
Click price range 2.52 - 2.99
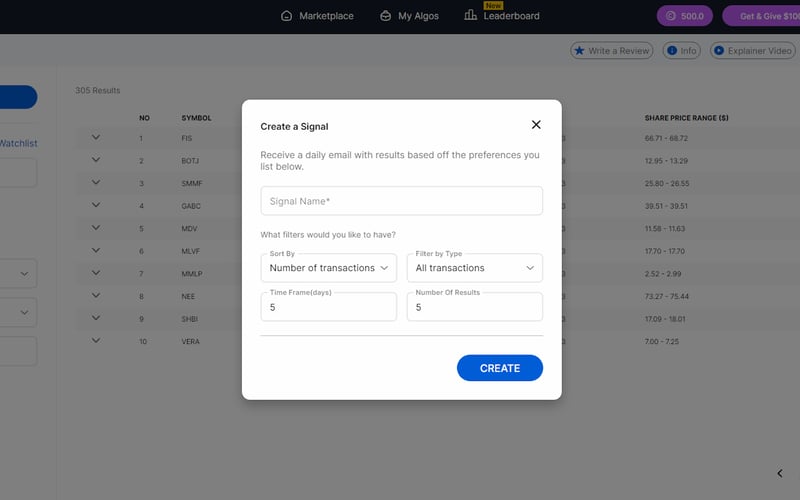pyautogui.click(x=663, y=274)
